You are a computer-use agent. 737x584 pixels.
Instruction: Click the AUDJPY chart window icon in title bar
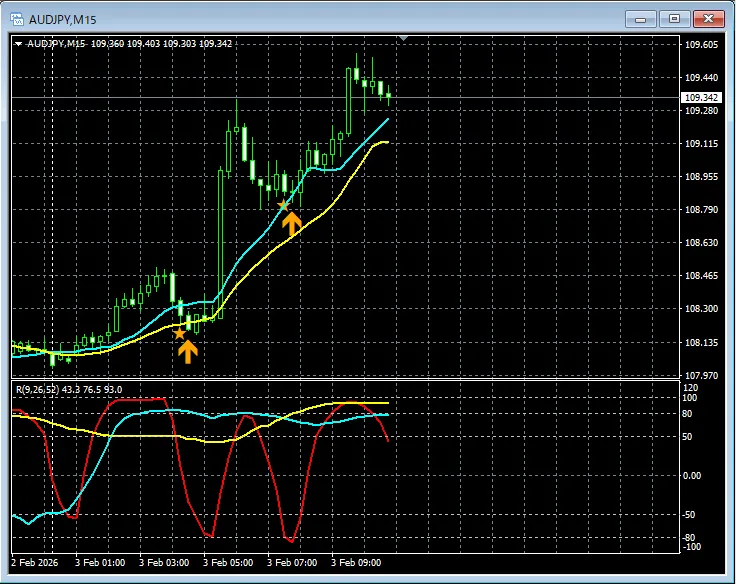17,19
